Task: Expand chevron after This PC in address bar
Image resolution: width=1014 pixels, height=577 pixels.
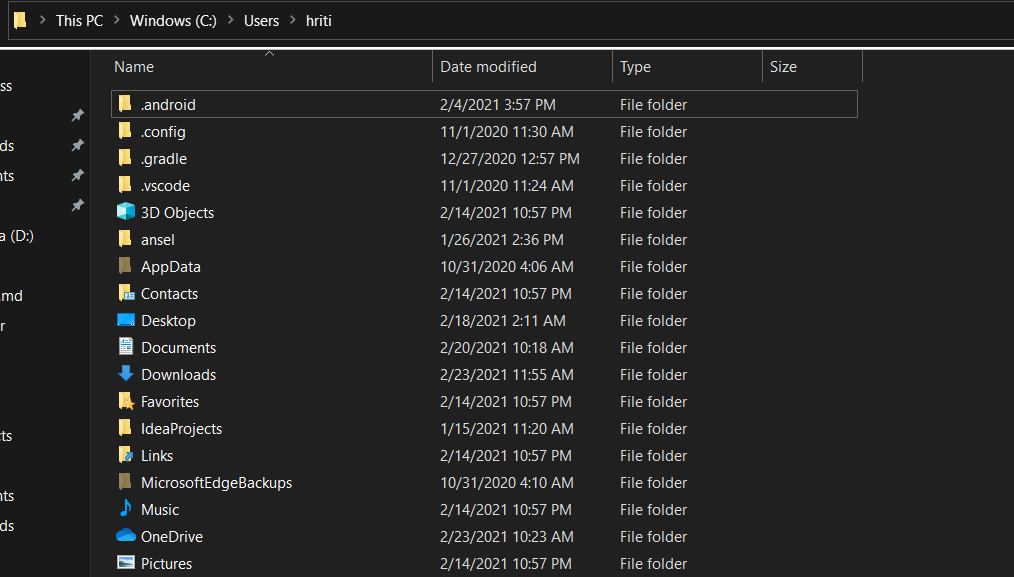Action: pyautogui.click(x=116, y=20)
